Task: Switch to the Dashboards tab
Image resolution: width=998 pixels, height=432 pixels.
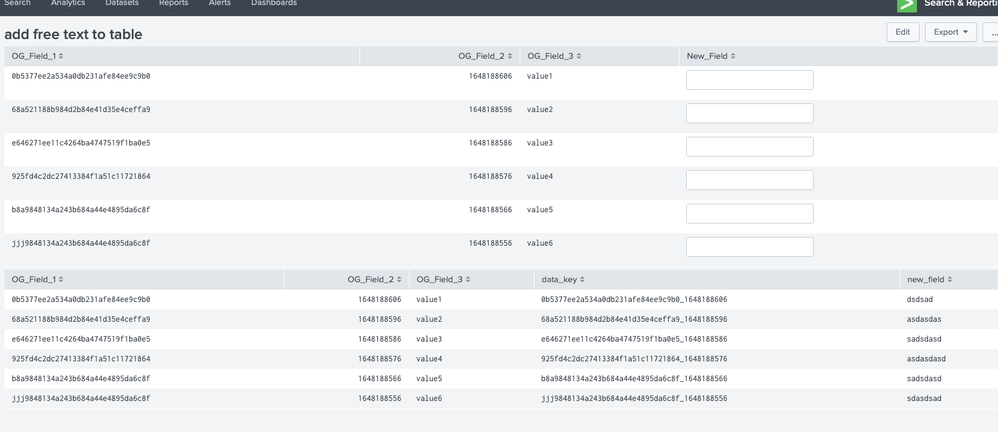Action: 273,4
